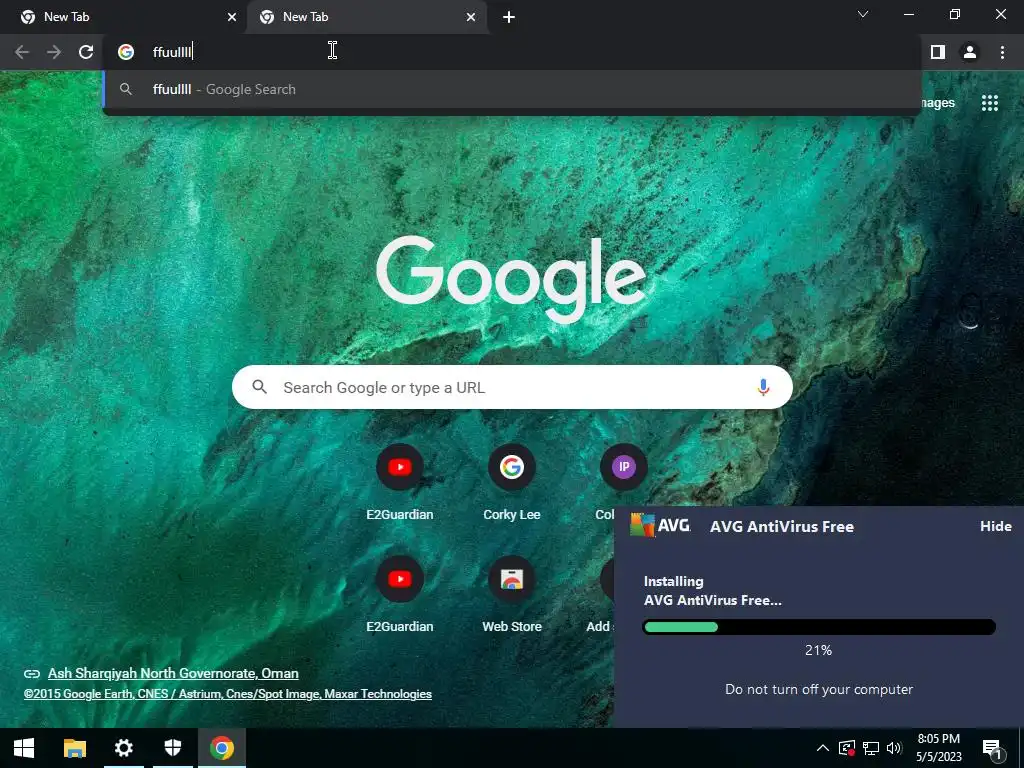Open the purple IP shortcut
Screen dimensions: 1024x768
pos(624,467)
